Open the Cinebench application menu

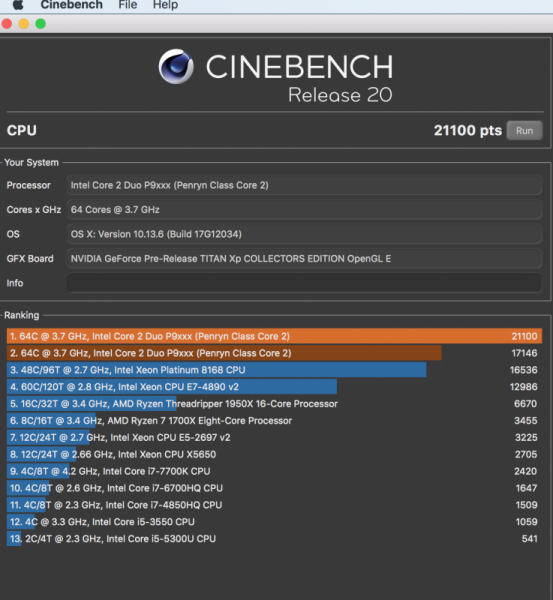tap(72, 5)
